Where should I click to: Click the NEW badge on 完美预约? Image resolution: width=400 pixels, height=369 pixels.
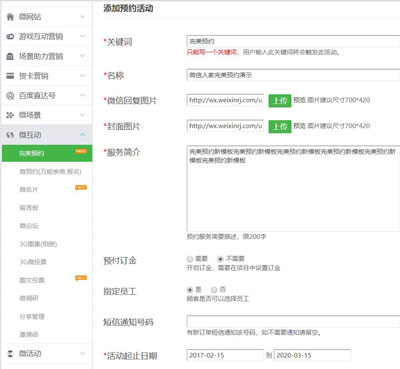pyautogui.click(x=81, y=151)
